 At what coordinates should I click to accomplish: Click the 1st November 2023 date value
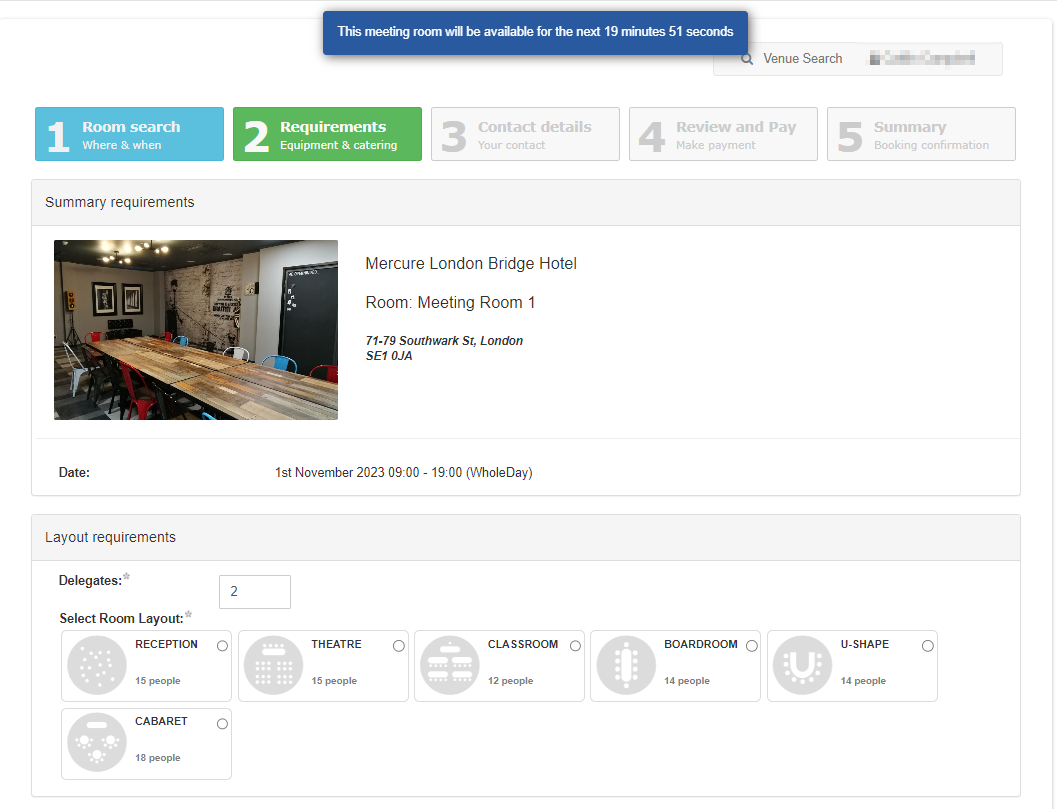tap(404, 473)
